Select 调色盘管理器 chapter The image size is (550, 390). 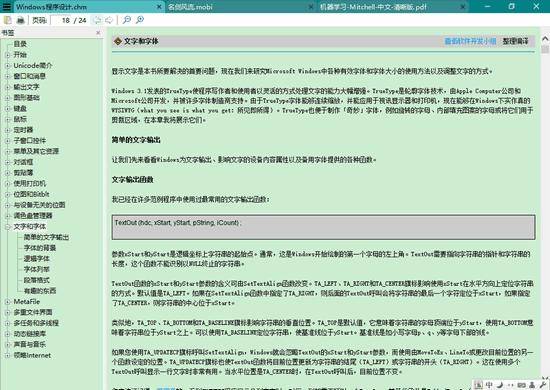click(33, 216)
